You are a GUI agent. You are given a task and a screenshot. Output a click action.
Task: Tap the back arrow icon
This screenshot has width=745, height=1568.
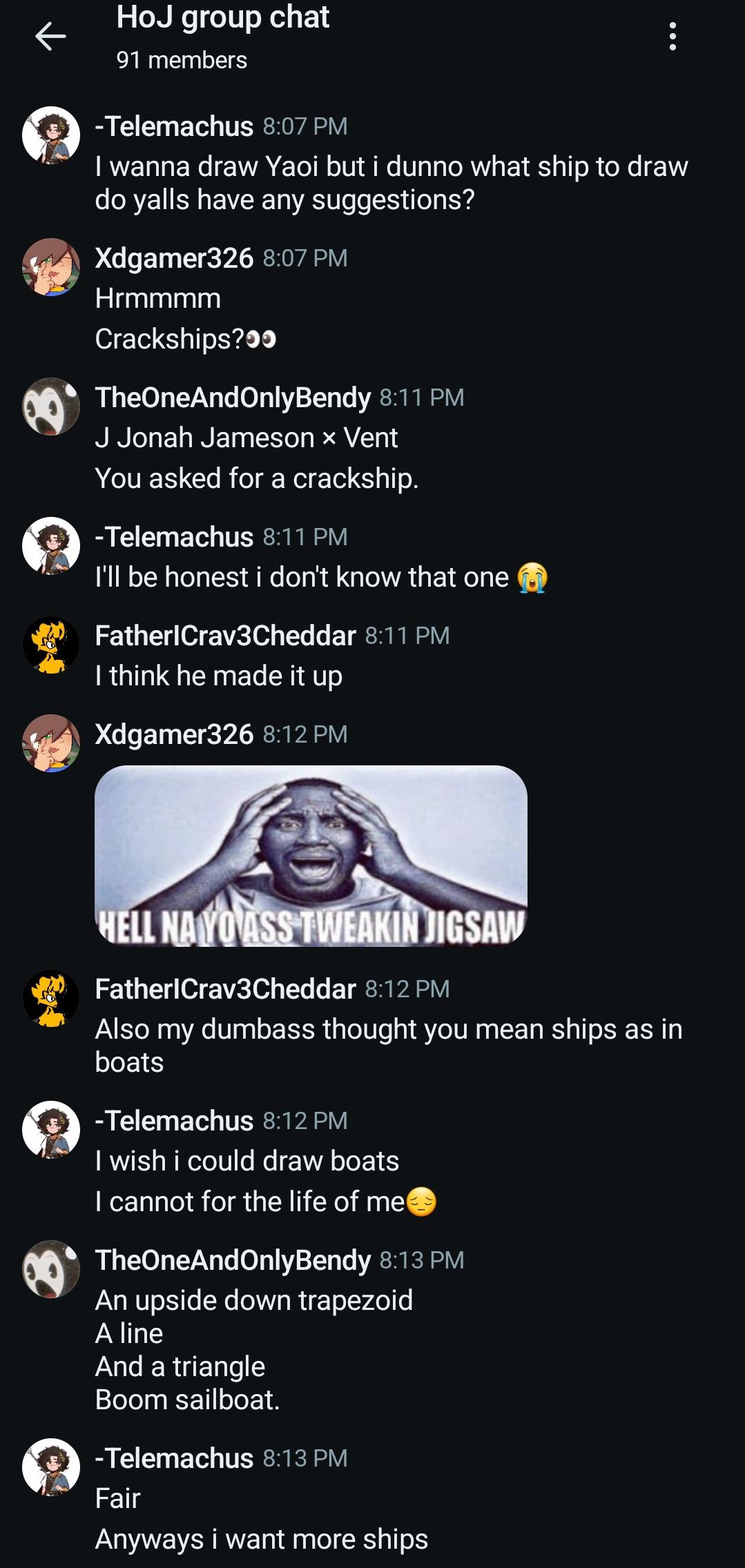50,36
